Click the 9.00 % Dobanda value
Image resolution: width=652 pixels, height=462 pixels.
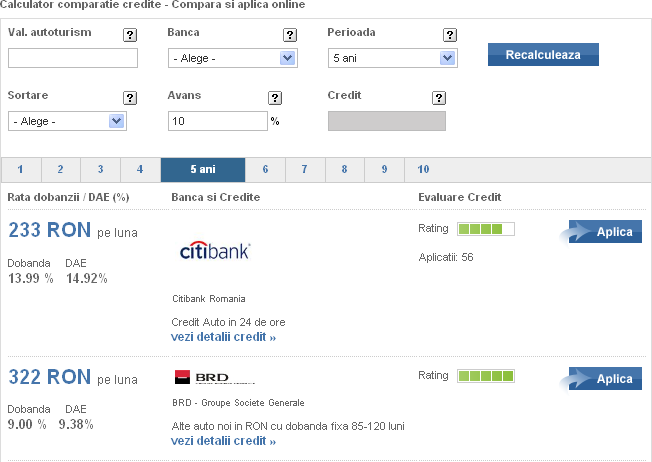coord(27,424)
